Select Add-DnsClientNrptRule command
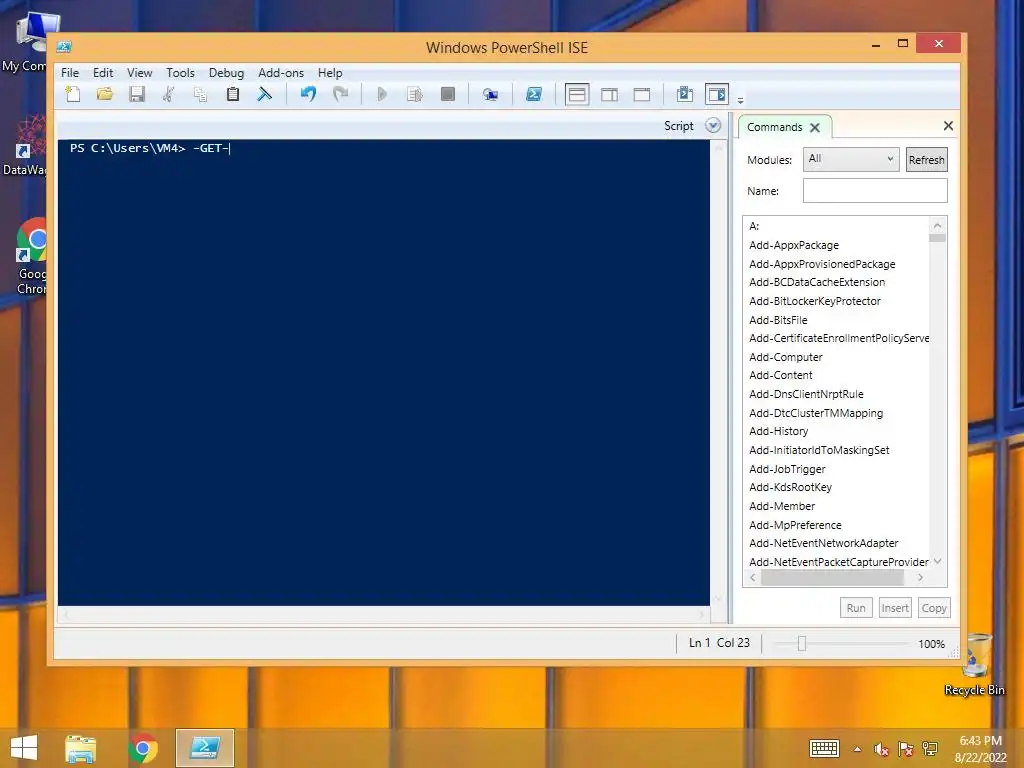The height and width of the screenshot is (768, 1024). coord(806,394)
